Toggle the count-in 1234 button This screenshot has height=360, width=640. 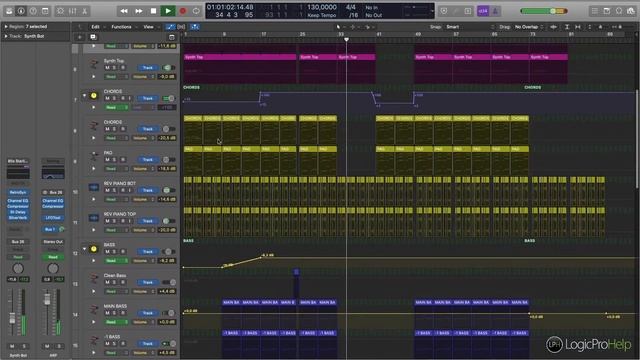(483, 11)
